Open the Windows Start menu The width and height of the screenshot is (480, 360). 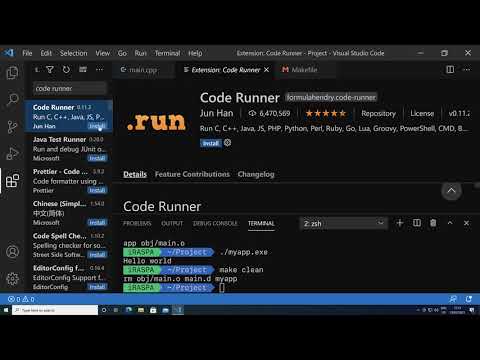(6, 310)
